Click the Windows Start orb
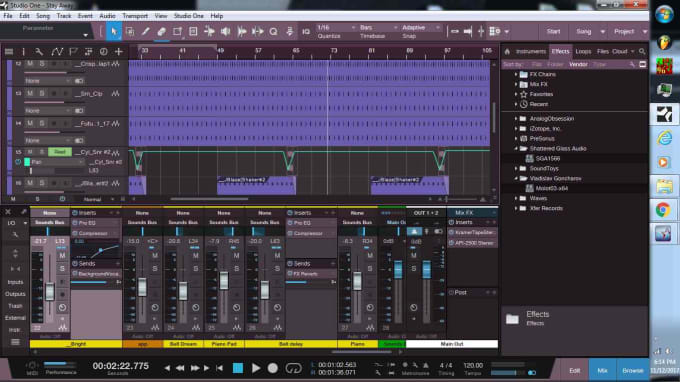680x382 pixels. point(664,15)
